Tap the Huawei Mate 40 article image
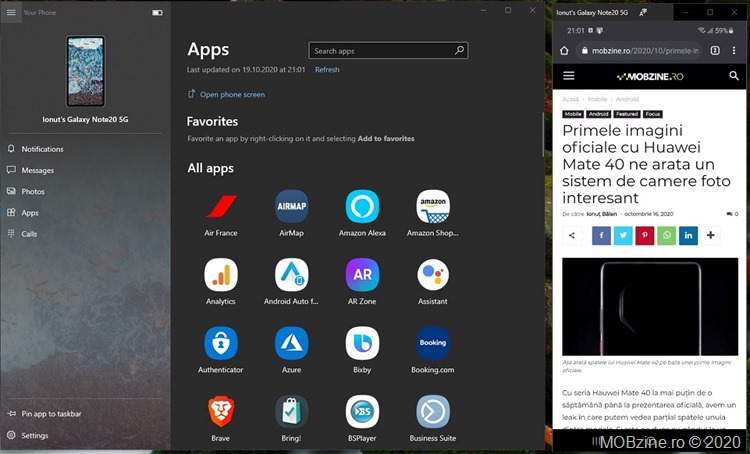Viewport: 750px width, 454px height. click(x=650, y=307)
